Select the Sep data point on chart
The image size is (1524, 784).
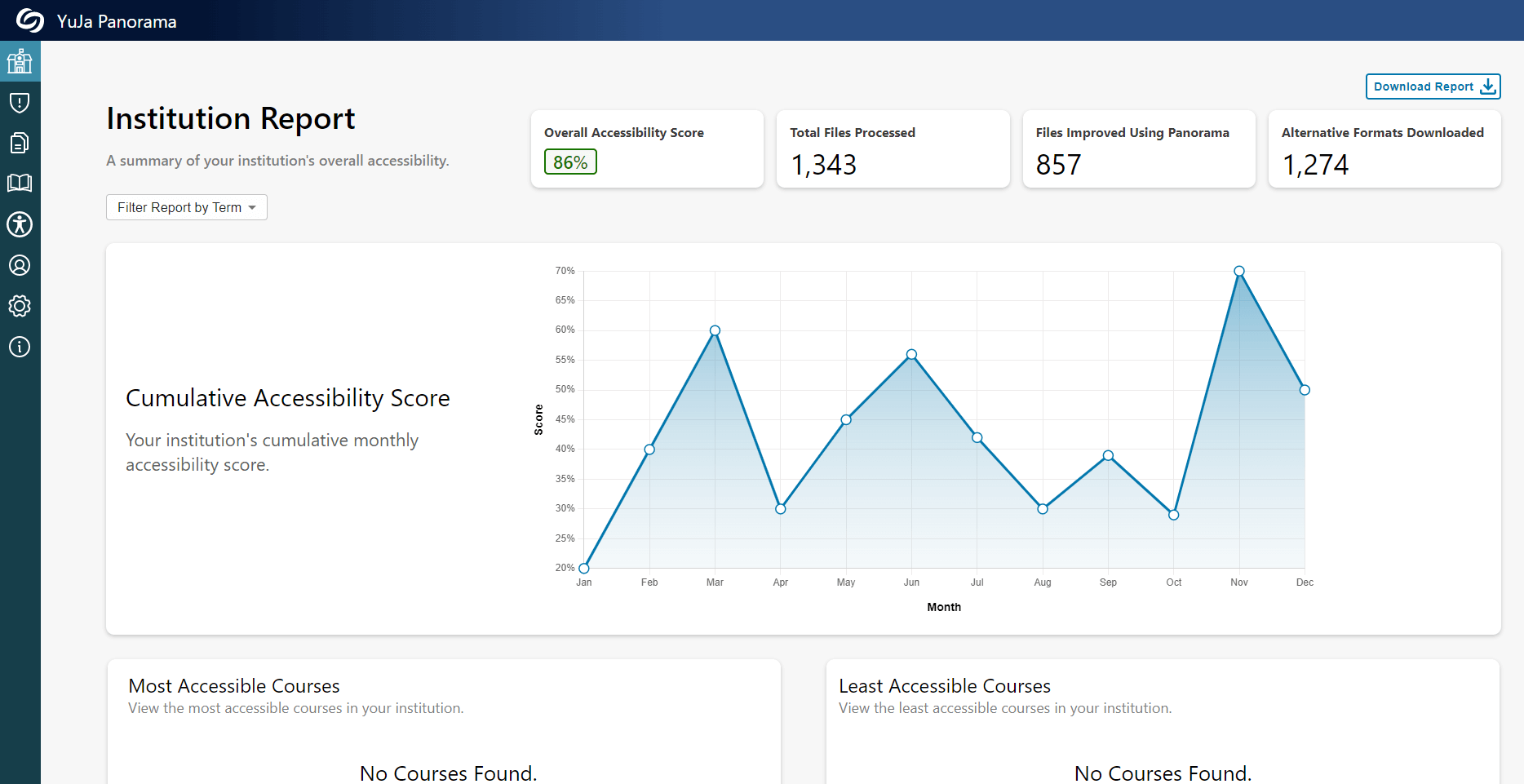pos(1108,455)
